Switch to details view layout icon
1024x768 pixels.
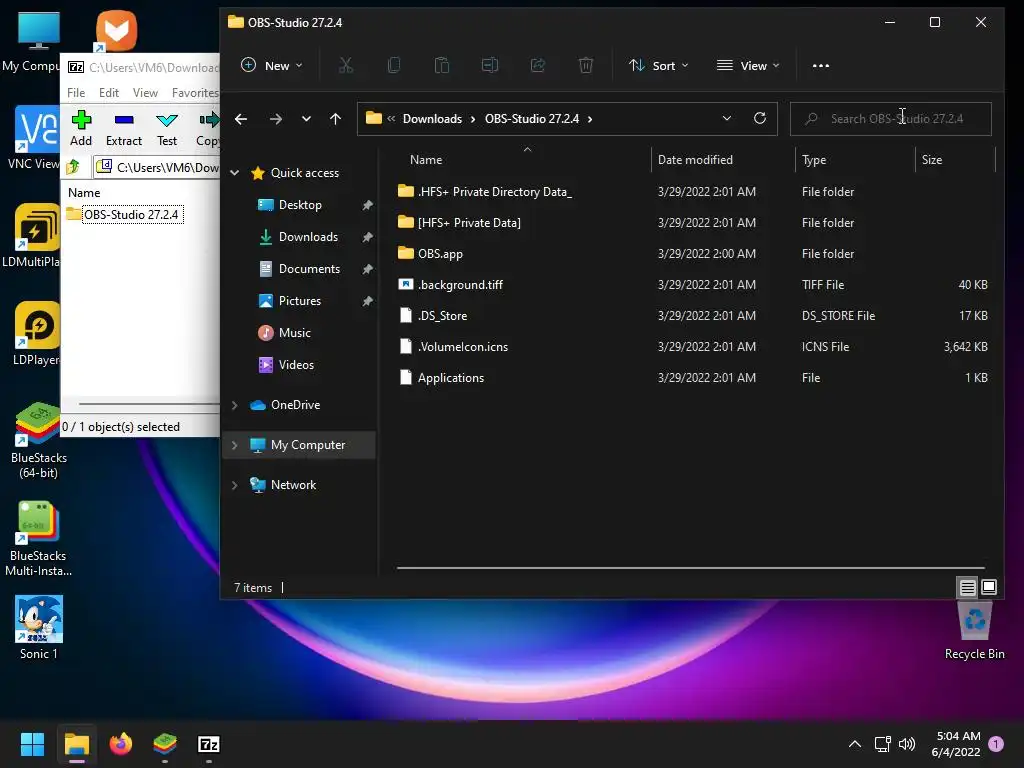(967, 587)
